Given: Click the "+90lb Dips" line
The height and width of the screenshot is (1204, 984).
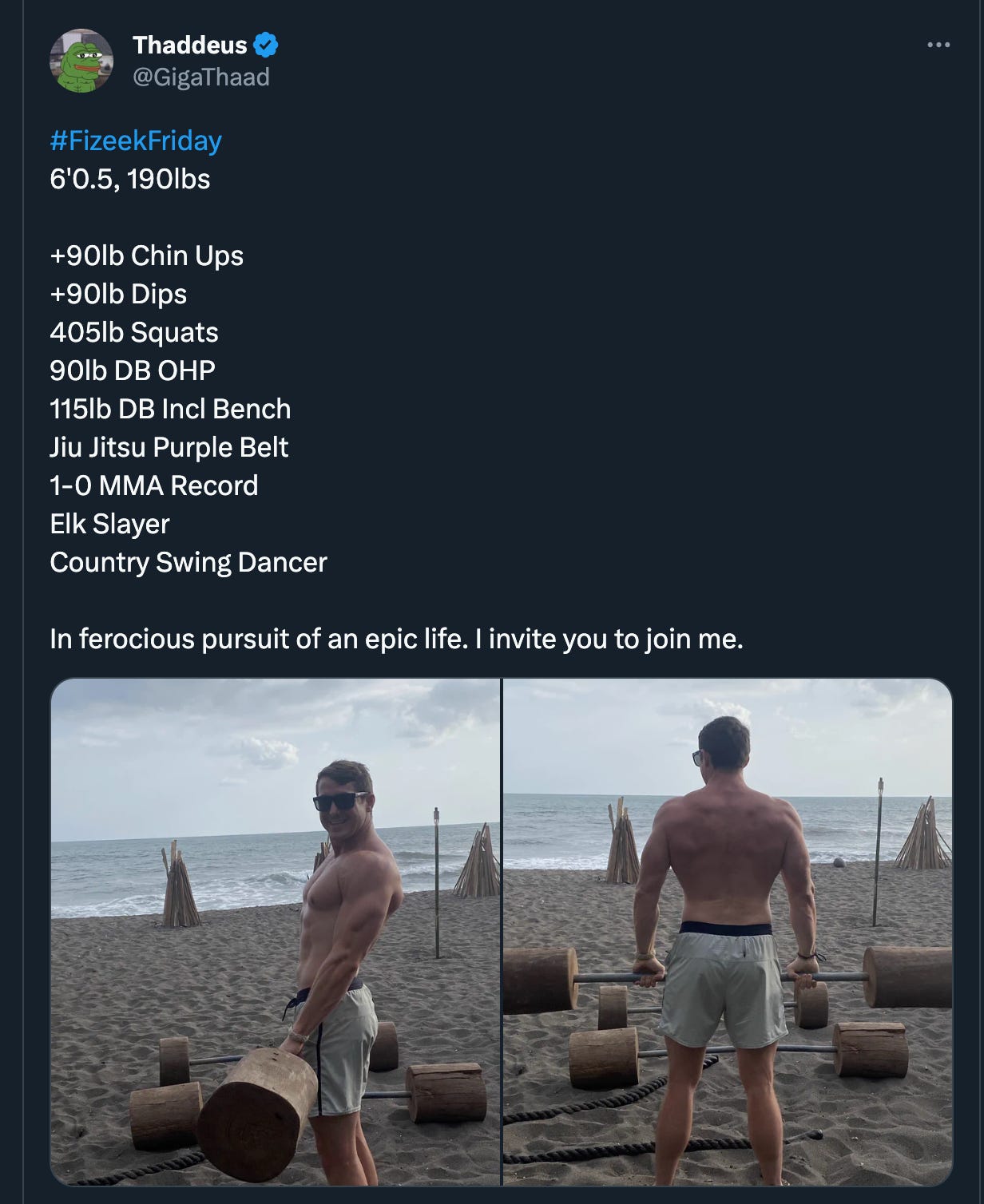Looking at the screenshot, I should (118, 294).
